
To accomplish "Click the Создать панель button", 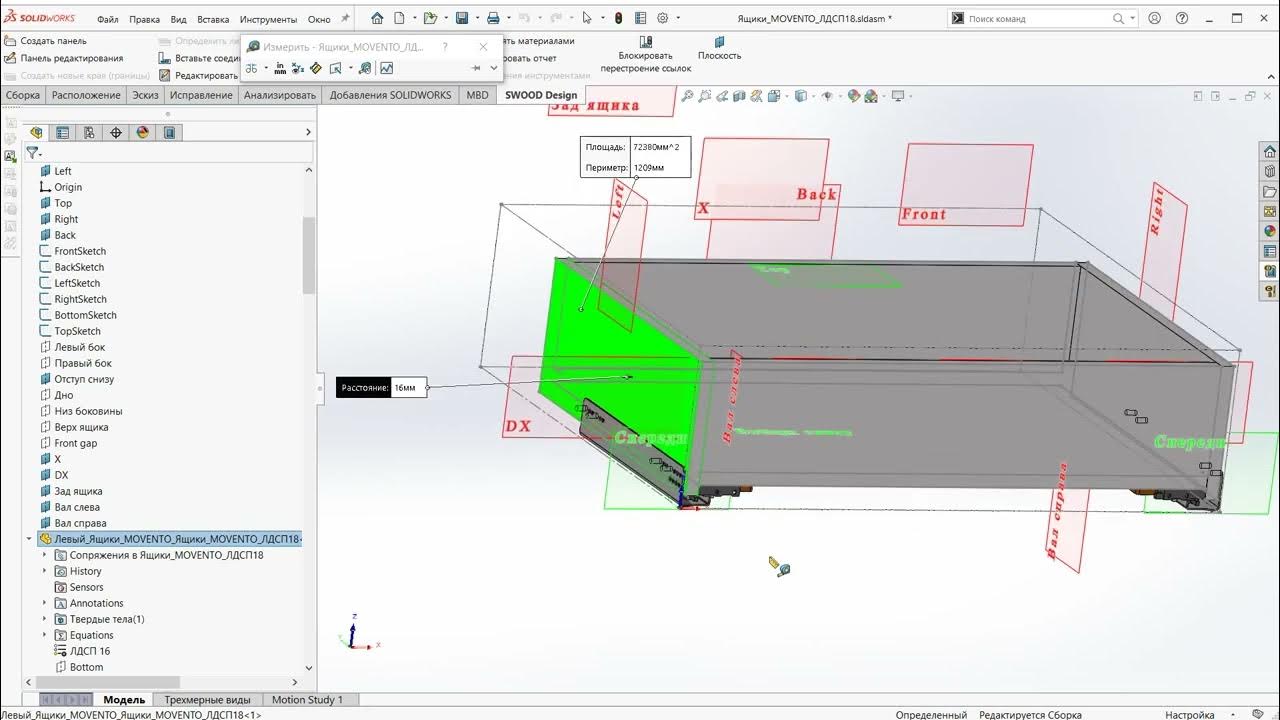I will [x=45, y=41].
